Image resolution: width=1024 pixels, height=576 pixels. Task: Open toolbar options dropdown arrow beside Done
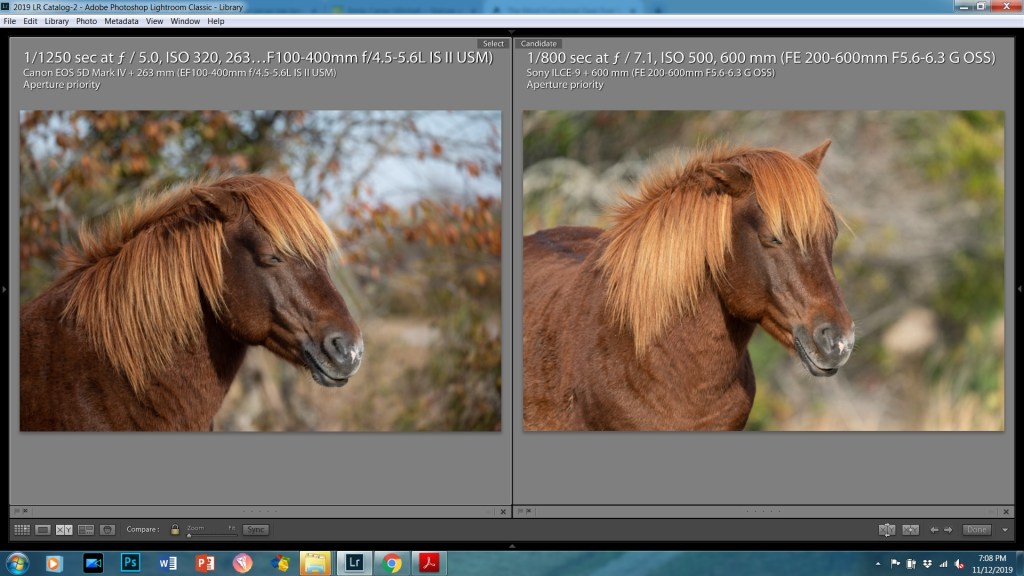click(x=1005, y=529)
